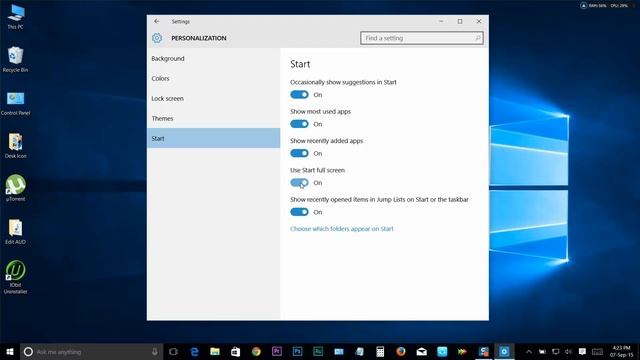This screenshot has width=640, height=360.
Task: Show hidden tray icons chevron
Action: [529, 352]
